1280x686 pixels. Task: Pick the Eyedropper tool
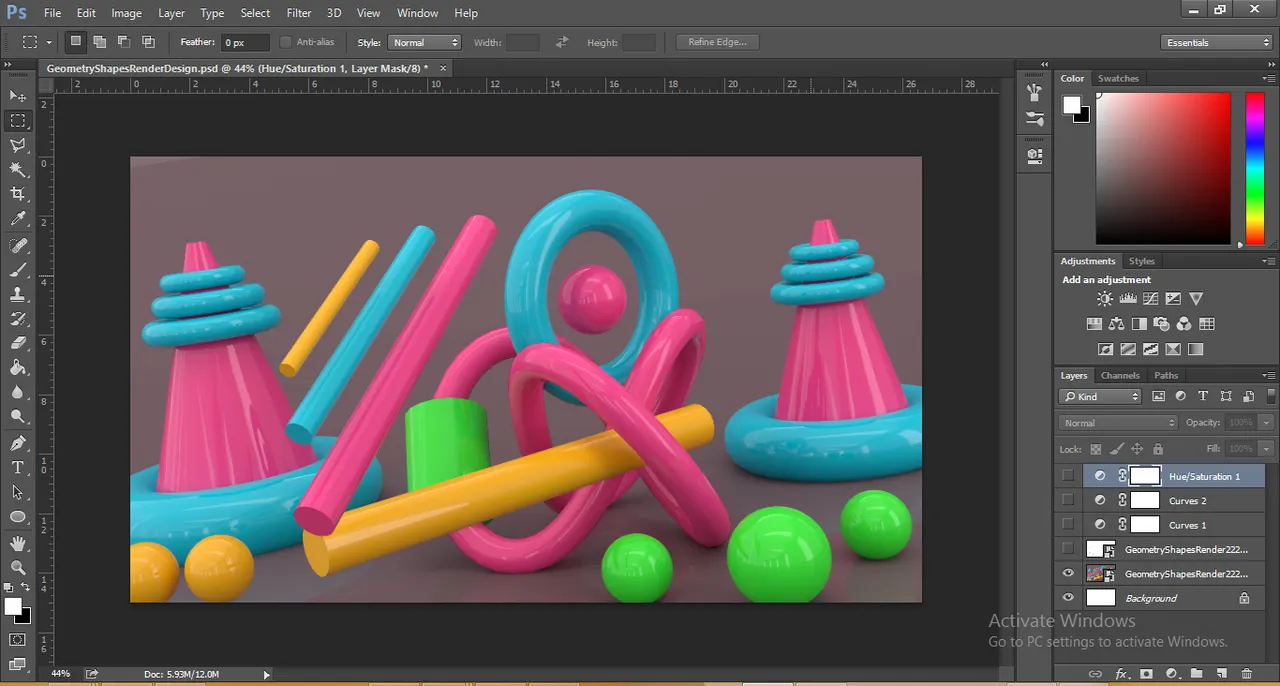(18, 219)
